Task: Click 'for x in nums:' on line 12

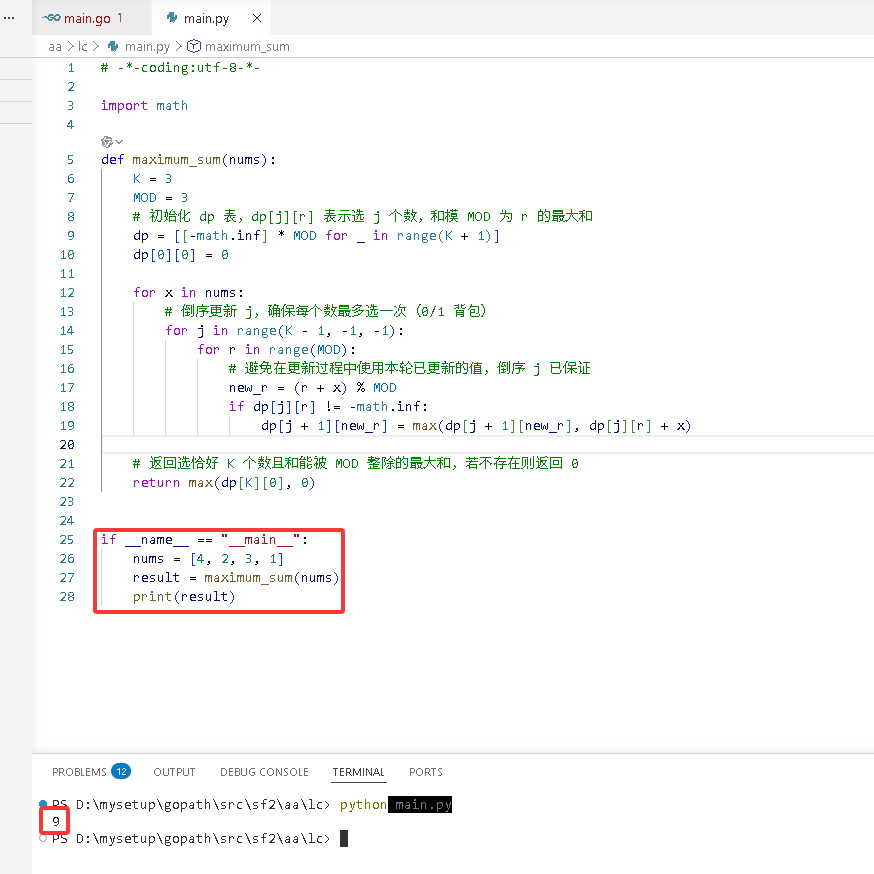Action: coord(188,293)
